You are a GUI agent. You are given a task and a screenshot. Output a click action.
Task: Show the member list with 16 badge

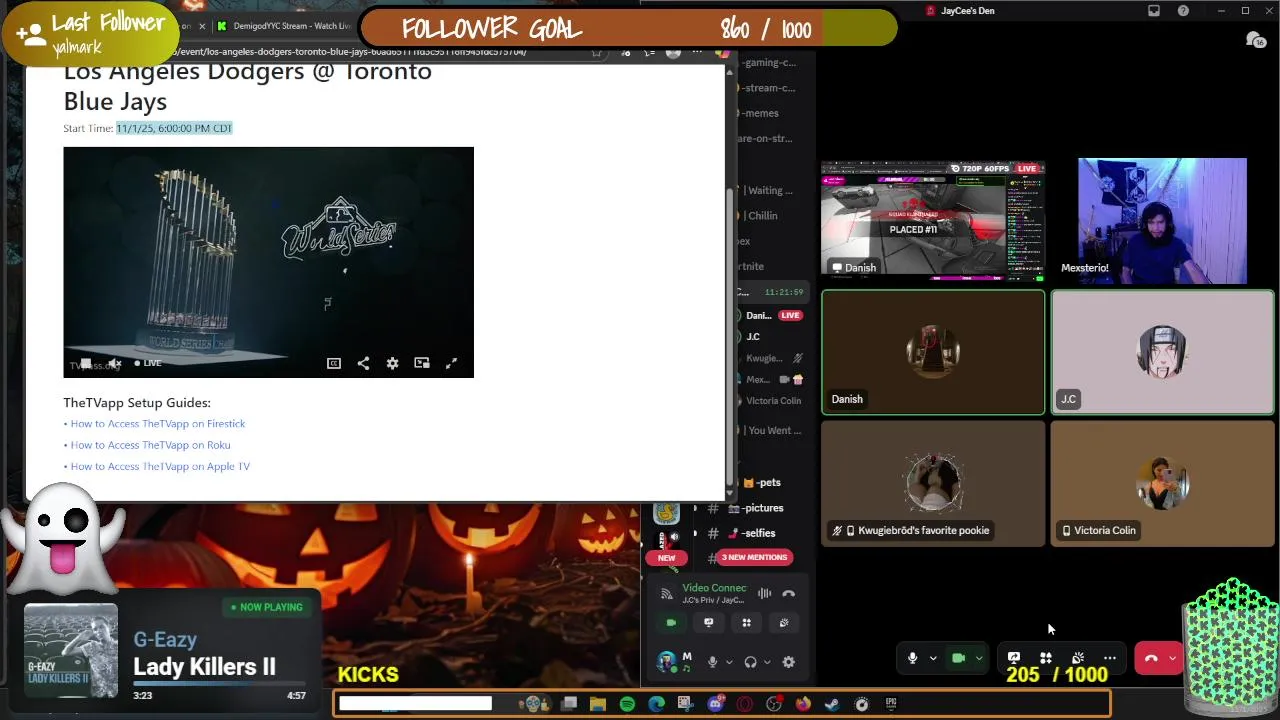[x=1256, y=40]
